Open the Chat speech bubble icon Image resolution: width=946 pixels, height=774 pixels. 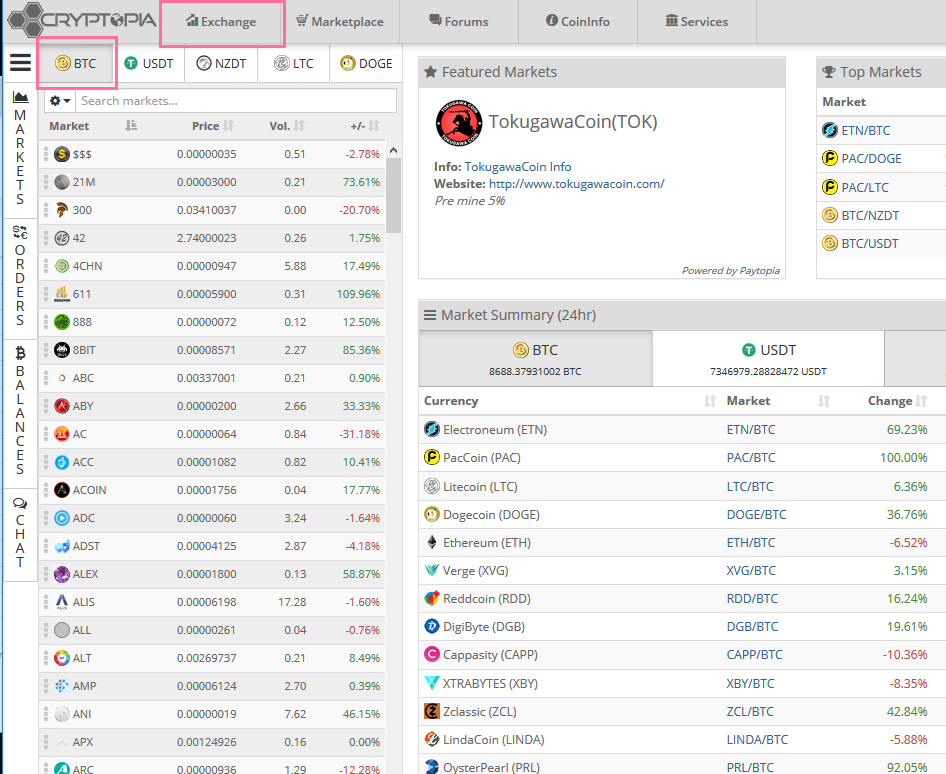tap(20, 504)
